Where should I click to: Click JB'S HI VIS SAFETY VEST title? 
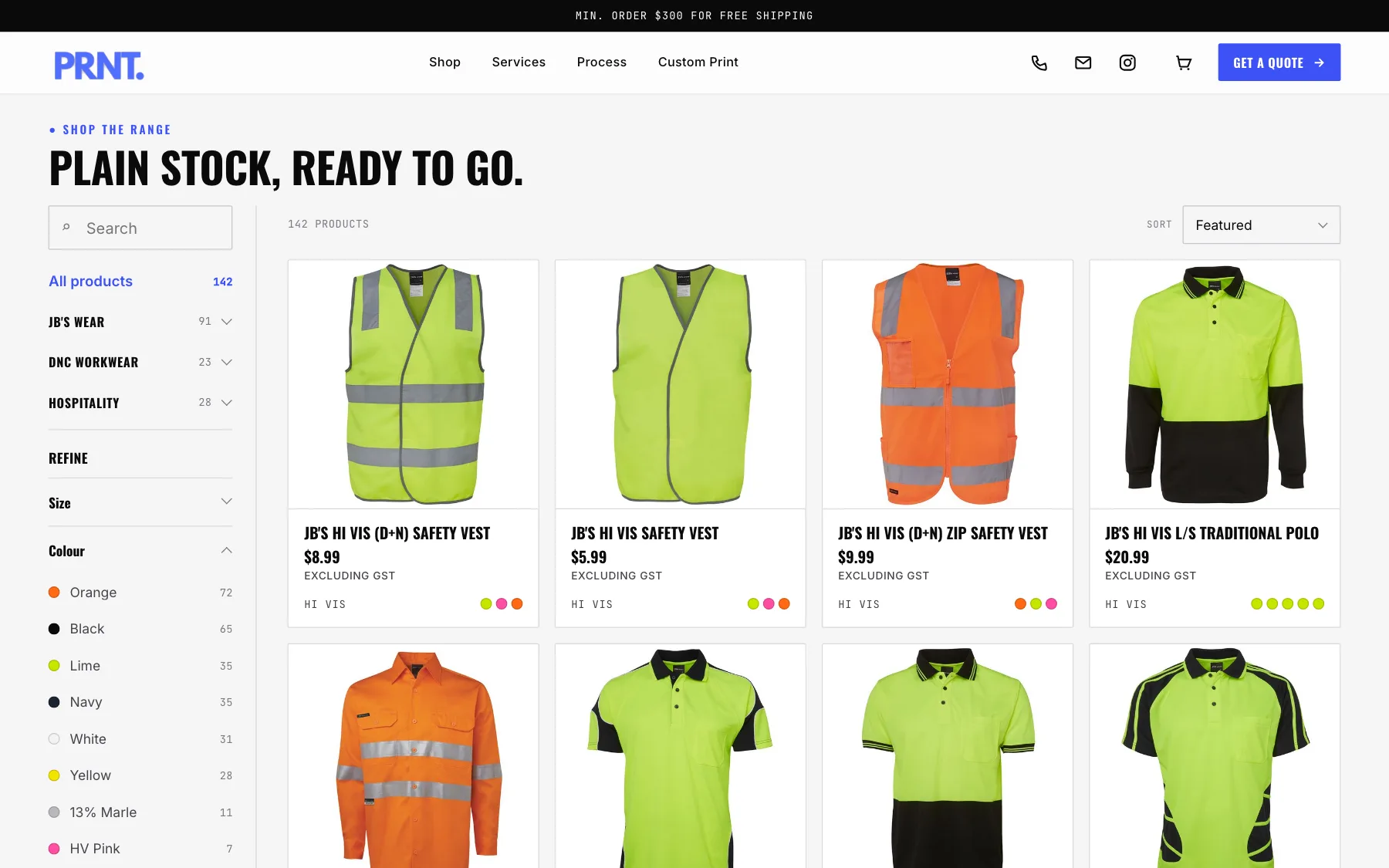pos(644,533)
